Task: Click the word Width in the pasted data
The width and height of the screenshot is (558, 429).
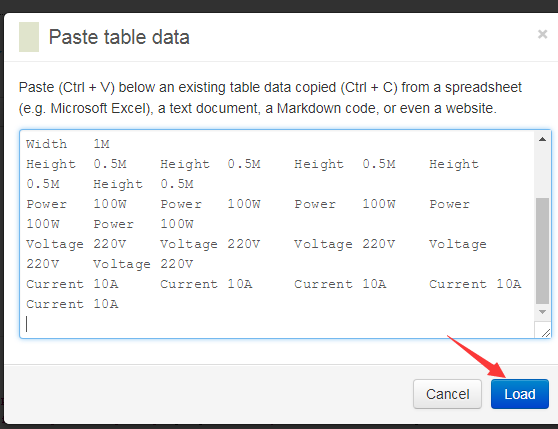Action: click(46, 144)
